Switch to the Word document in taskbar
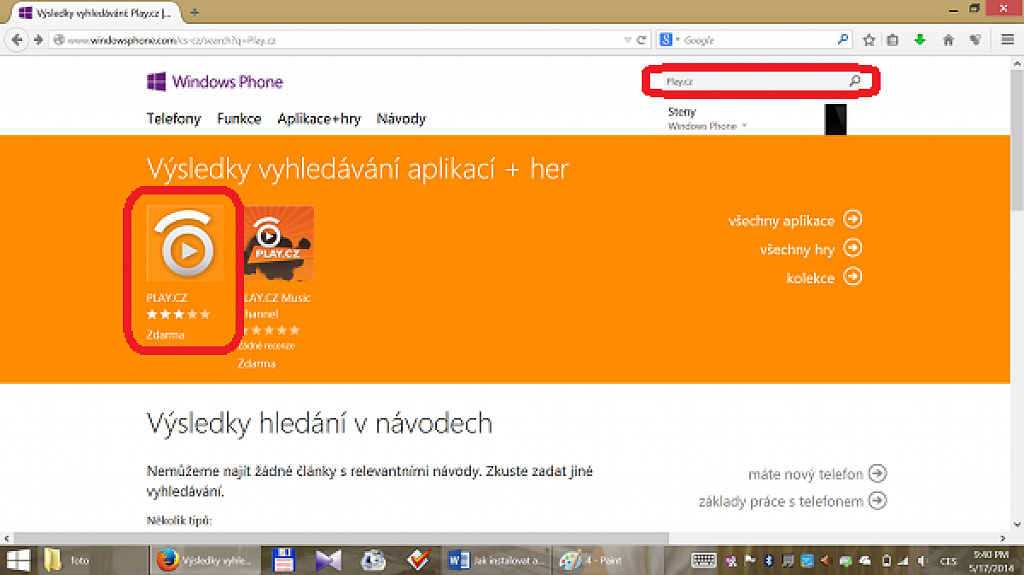1024x575 pixels. (496, 560)
